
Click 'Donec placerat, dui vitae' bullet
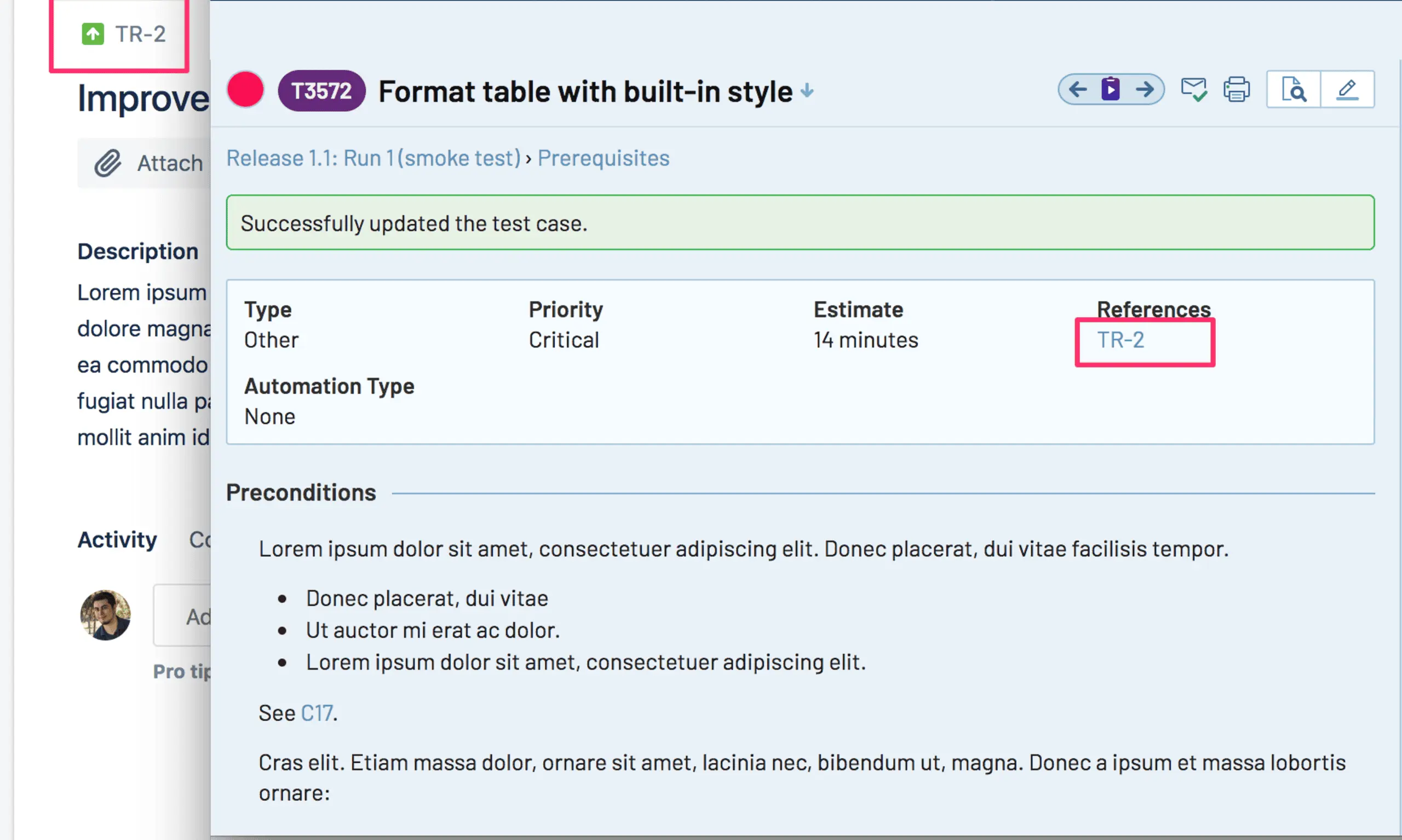[427, 599]
